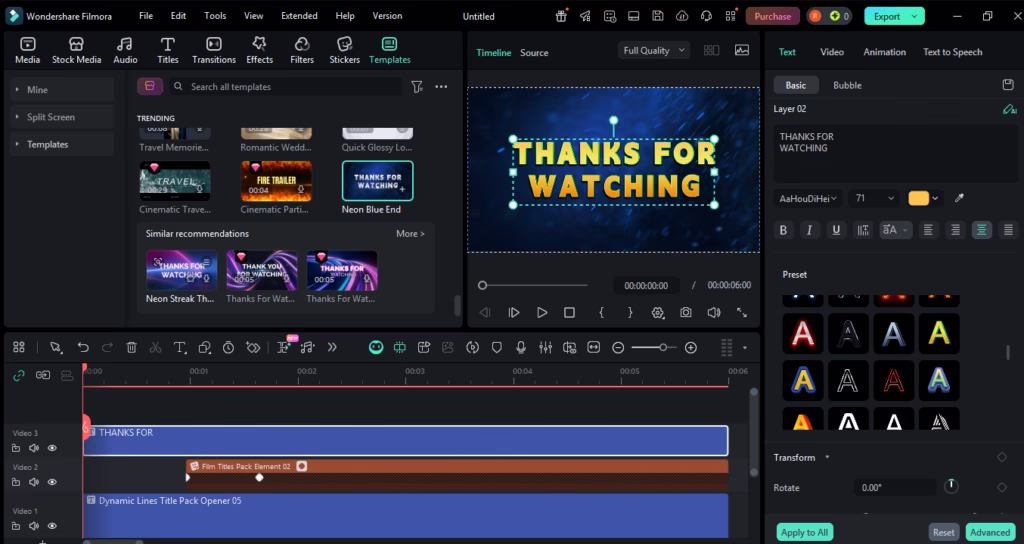Click the eyedropper color picker tool
1024x544 pixels.
click(x=960, y=198)
